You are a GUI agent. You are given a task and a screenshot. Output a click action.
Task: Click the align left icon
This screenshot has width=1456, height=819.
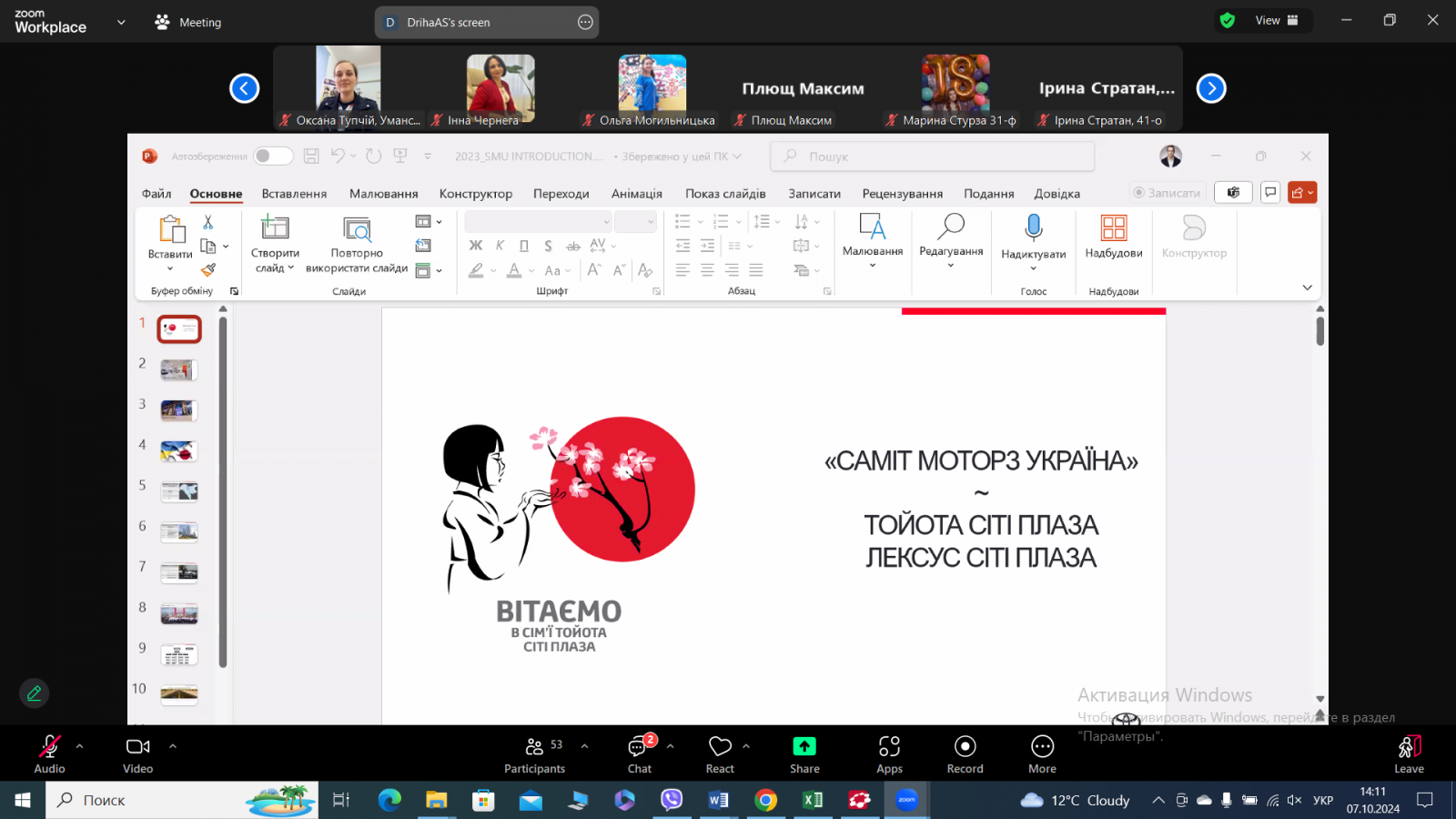[683, 270]
